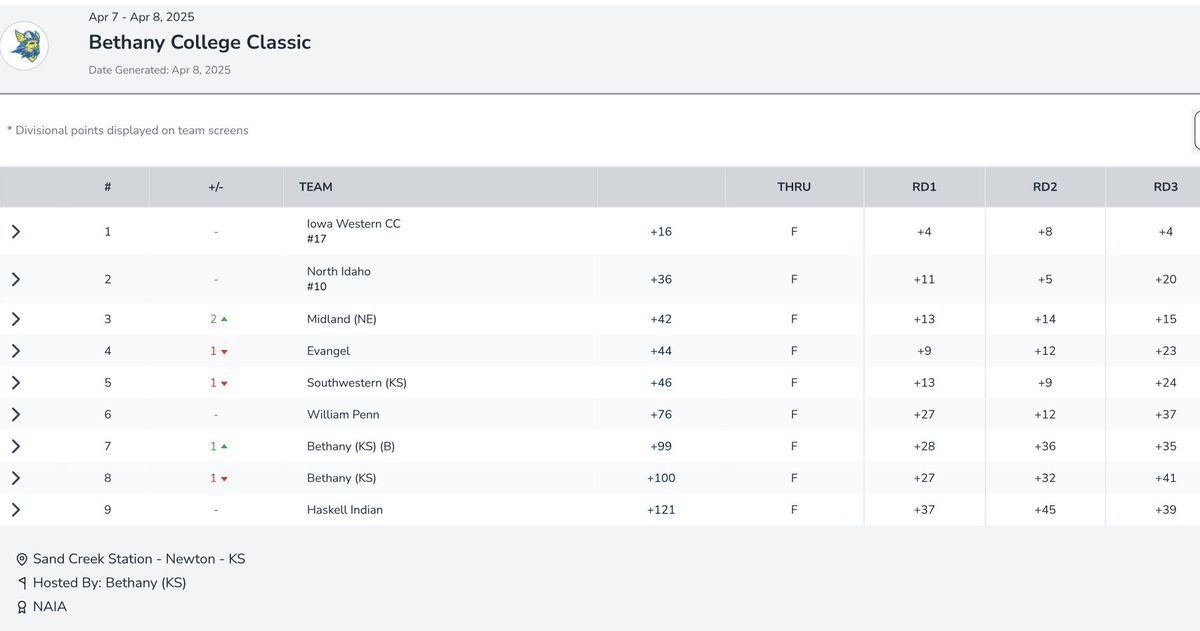Expand the eighth-place Bethany (KS) row

(16, 478)
